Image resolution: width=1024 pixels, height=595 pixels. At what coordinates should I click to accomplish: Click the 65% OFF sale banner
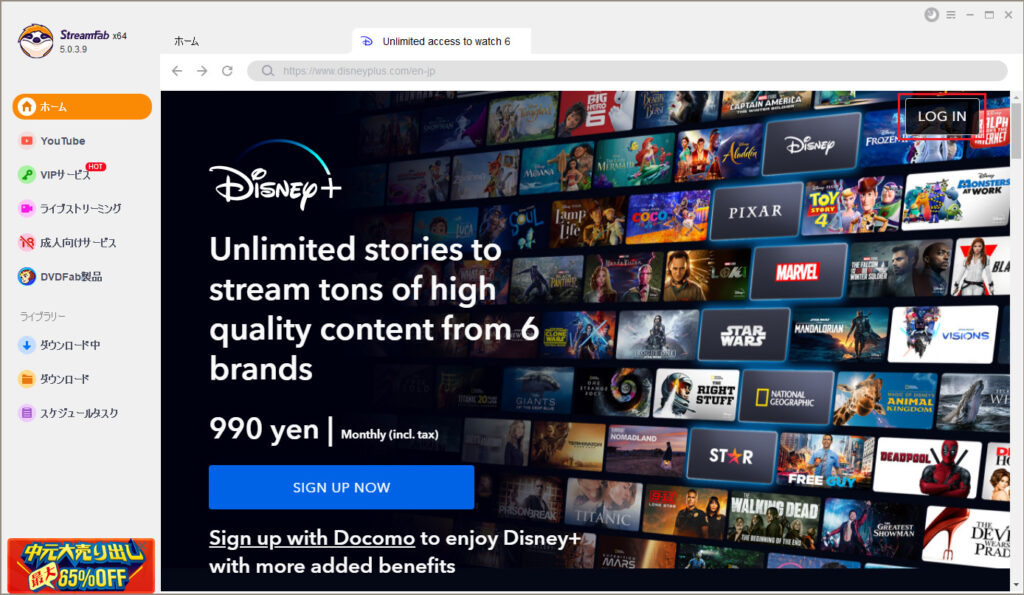(81, 566)
